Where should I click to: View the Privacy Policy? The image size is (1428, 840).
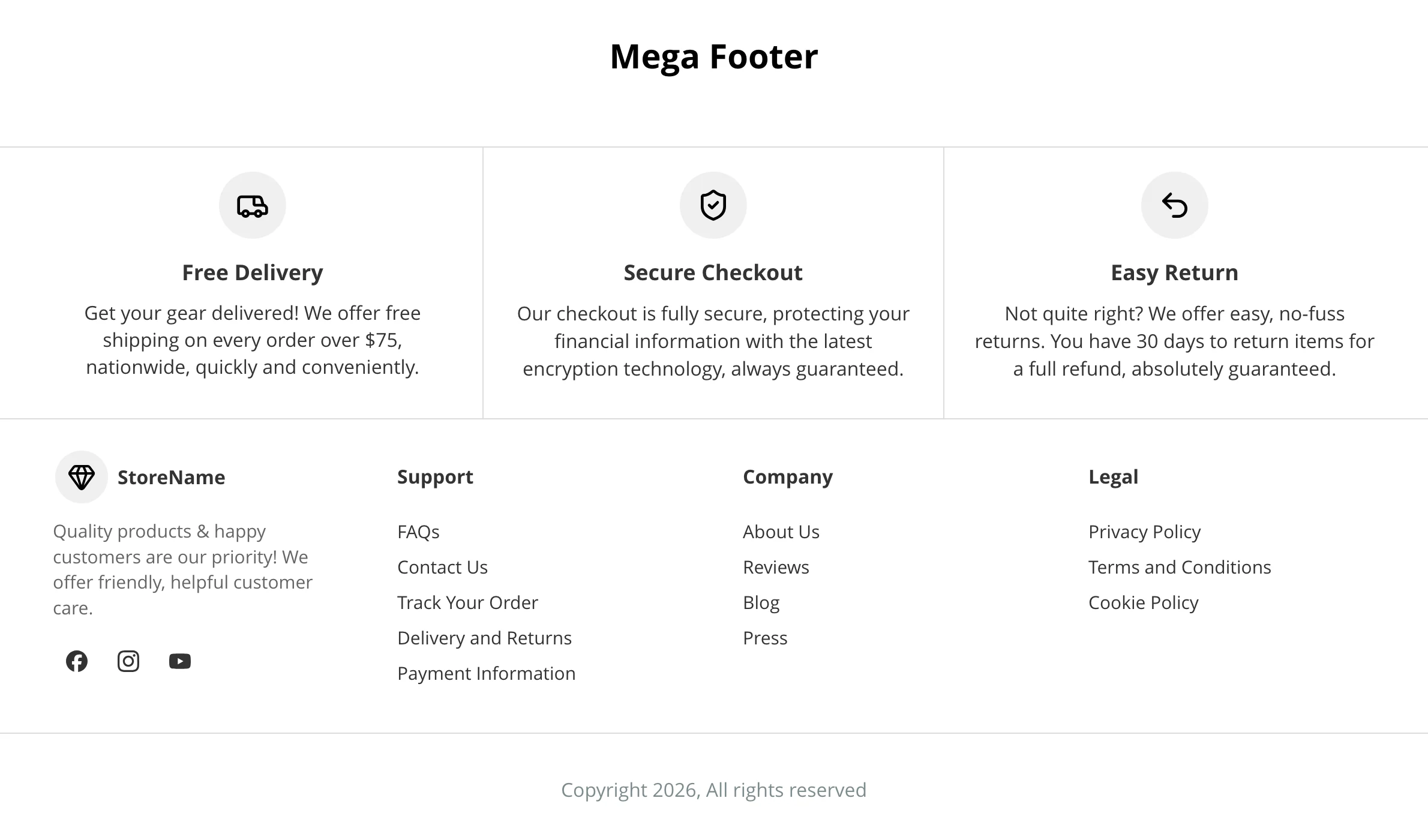(1145, 532)
